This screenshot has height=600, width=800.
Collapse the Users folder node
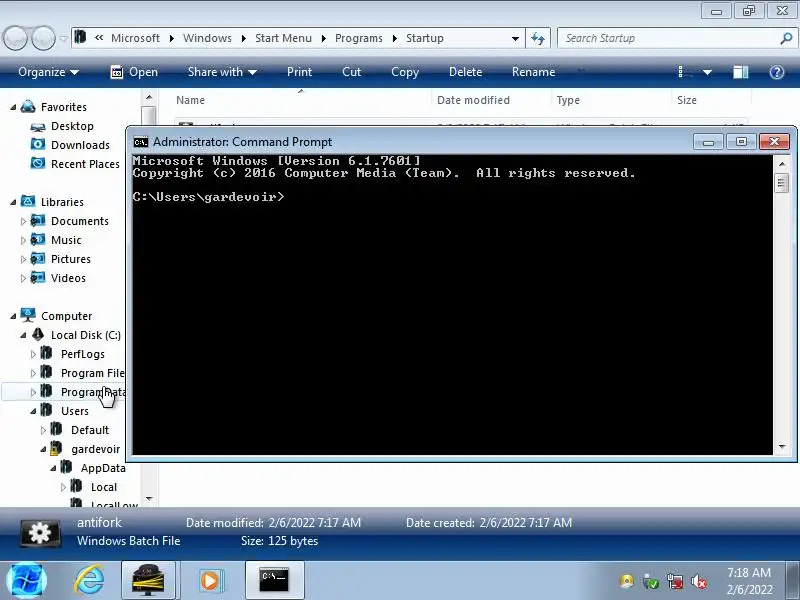coord(33,411)
